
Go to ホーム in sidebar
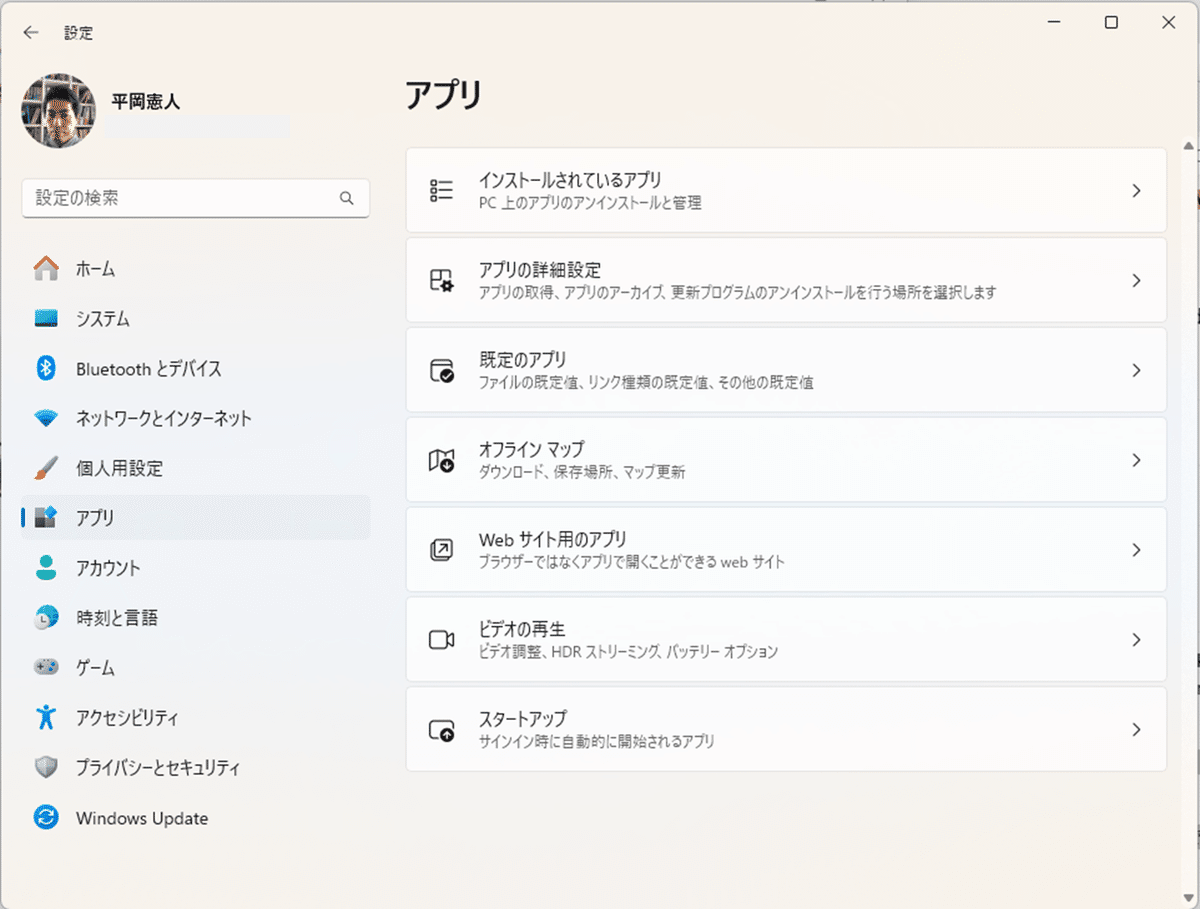195,269
